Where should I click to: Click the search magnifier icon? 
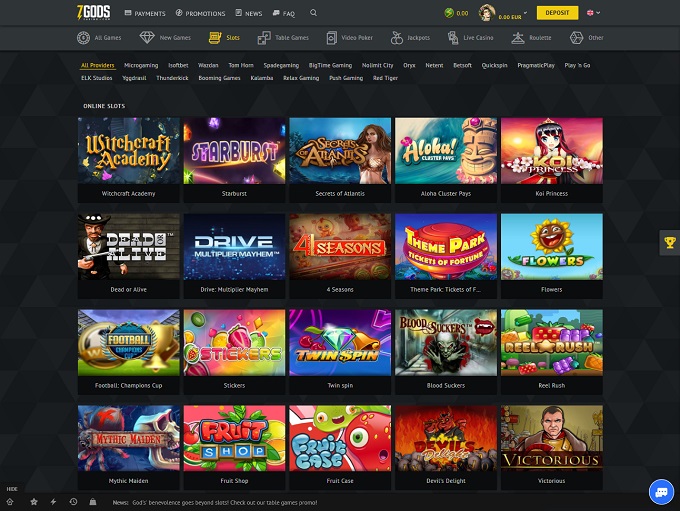pos(314,13)
